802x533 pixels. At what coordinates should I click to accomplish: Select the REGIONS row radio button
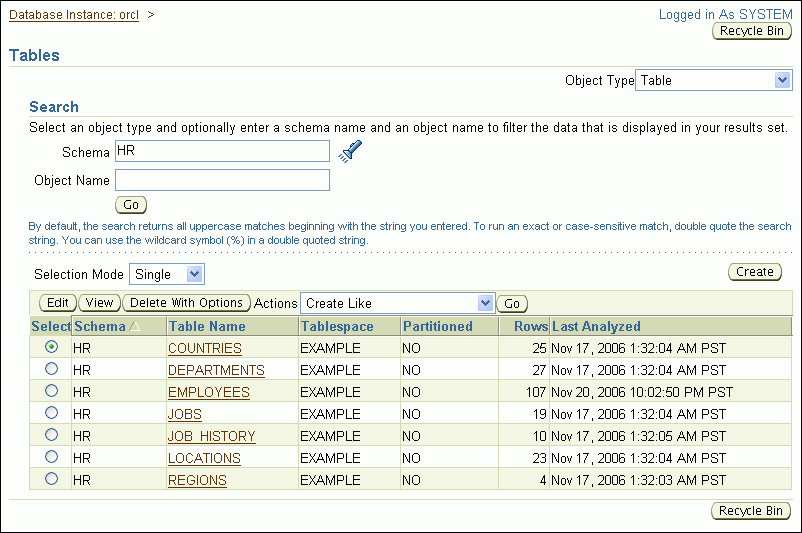51,479
